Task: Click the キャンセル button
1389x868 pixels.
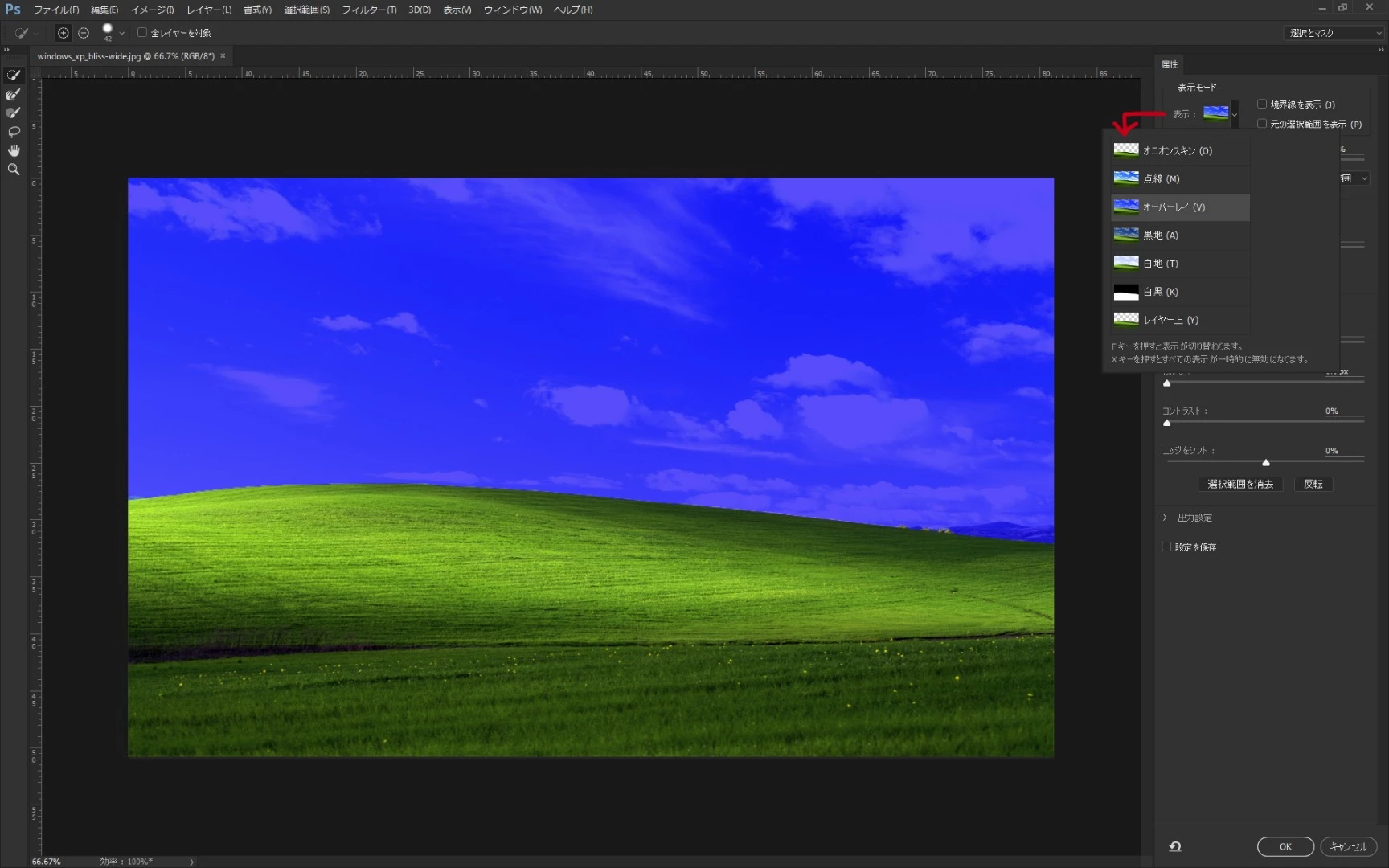Action: coord(1348,846)
